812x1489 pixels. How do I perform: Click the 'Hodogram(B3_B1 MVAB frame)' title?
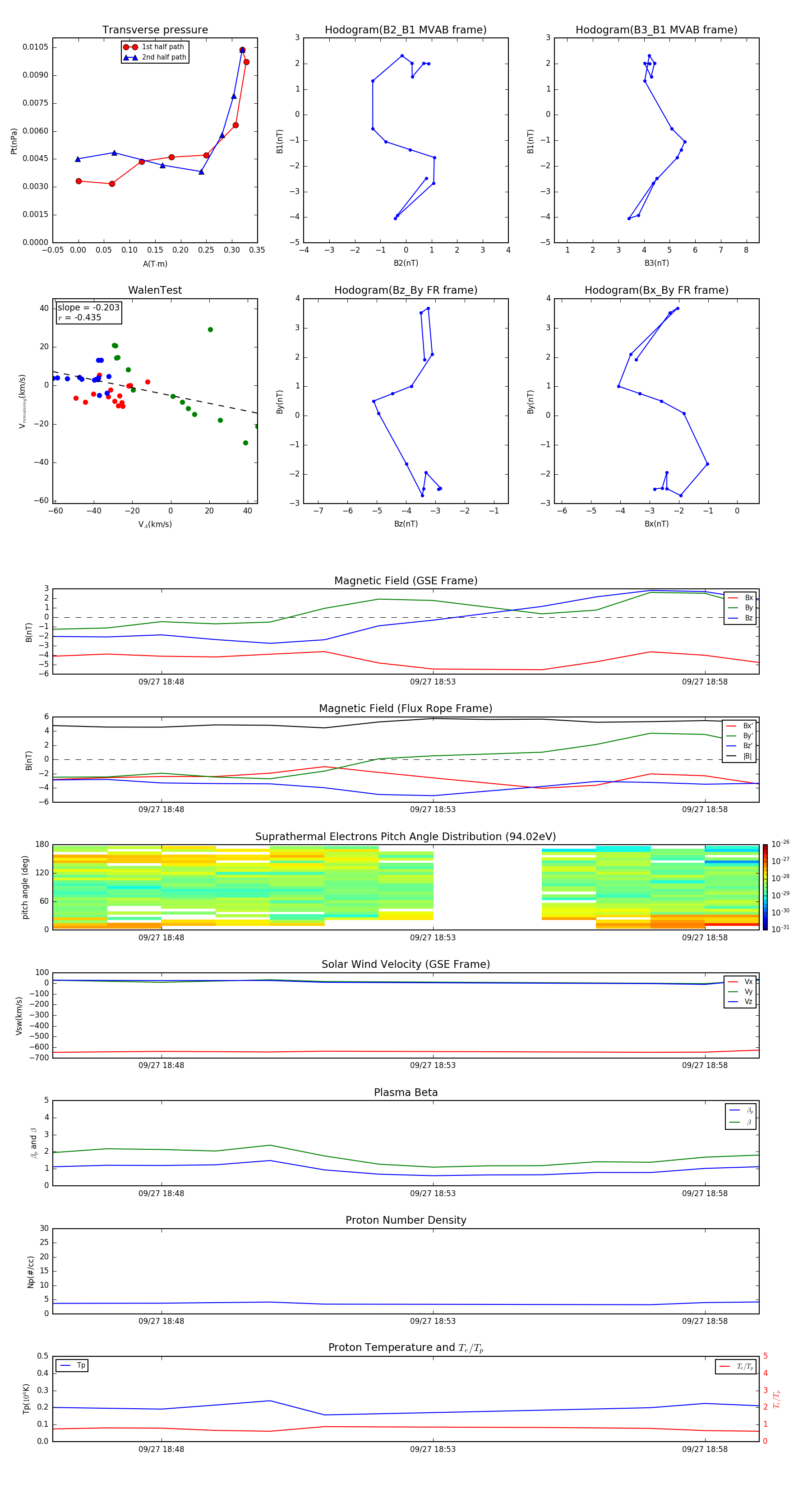coord(656,30)
